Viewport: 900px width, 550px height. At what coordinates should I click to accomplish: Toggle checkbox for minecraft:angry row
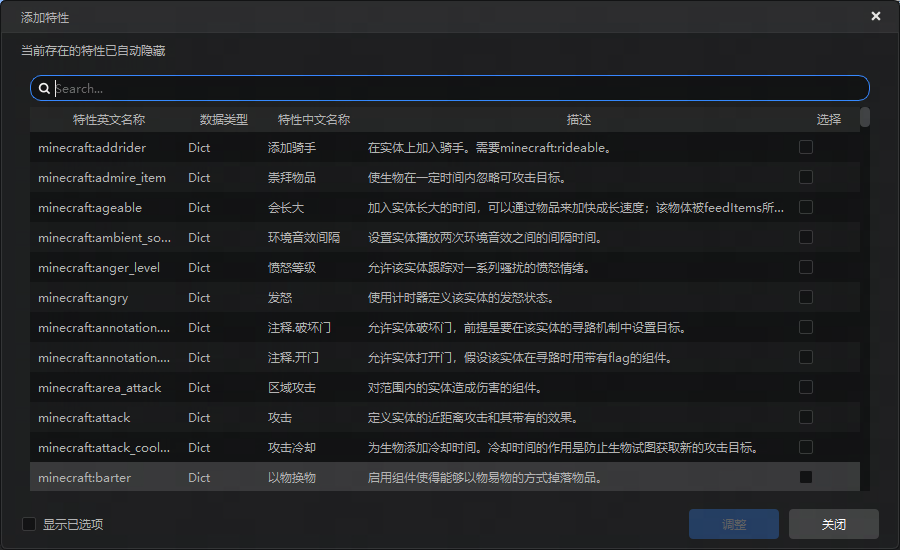805,297
